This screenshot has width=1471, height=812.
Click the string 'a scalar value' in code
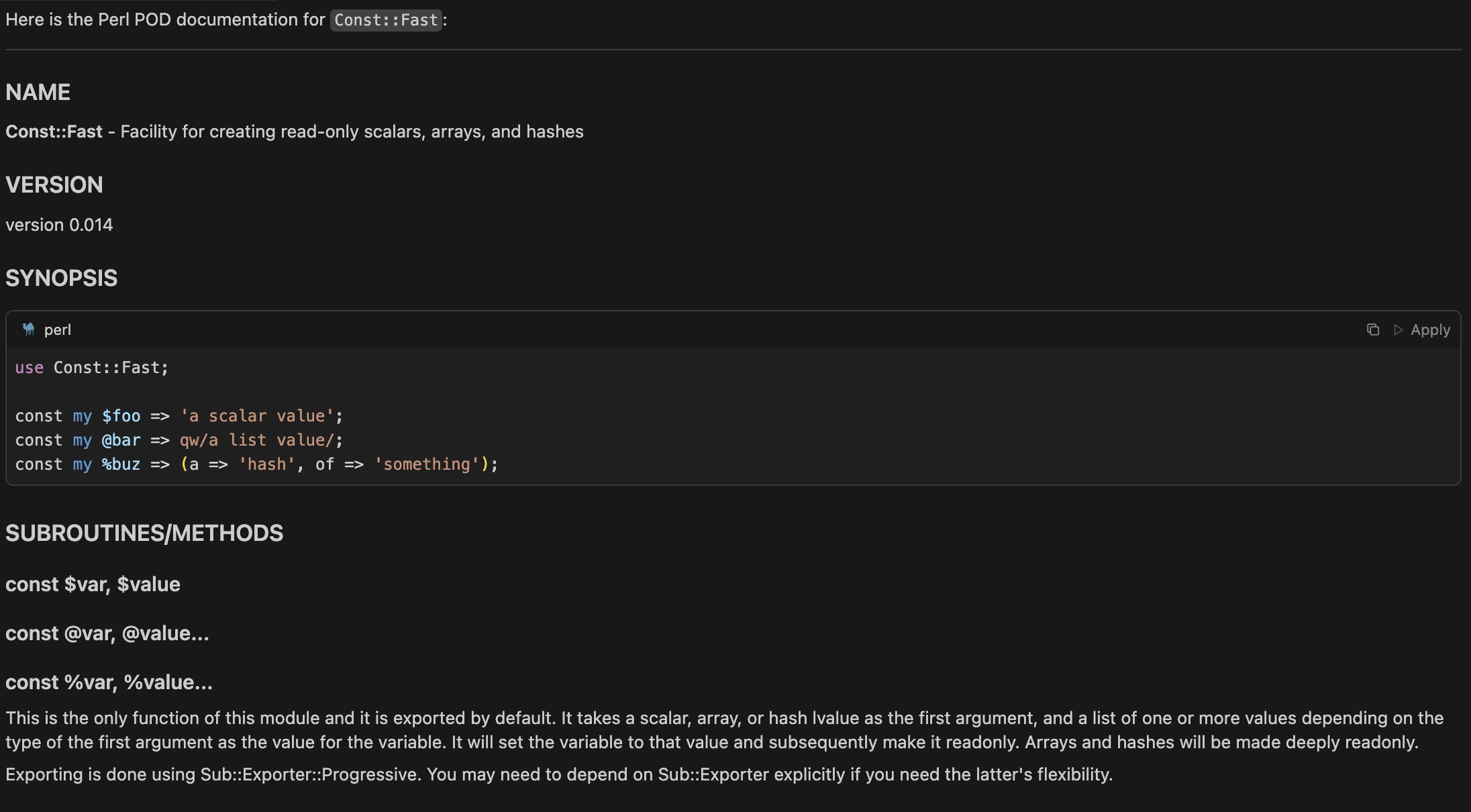(x=257, y=416)
